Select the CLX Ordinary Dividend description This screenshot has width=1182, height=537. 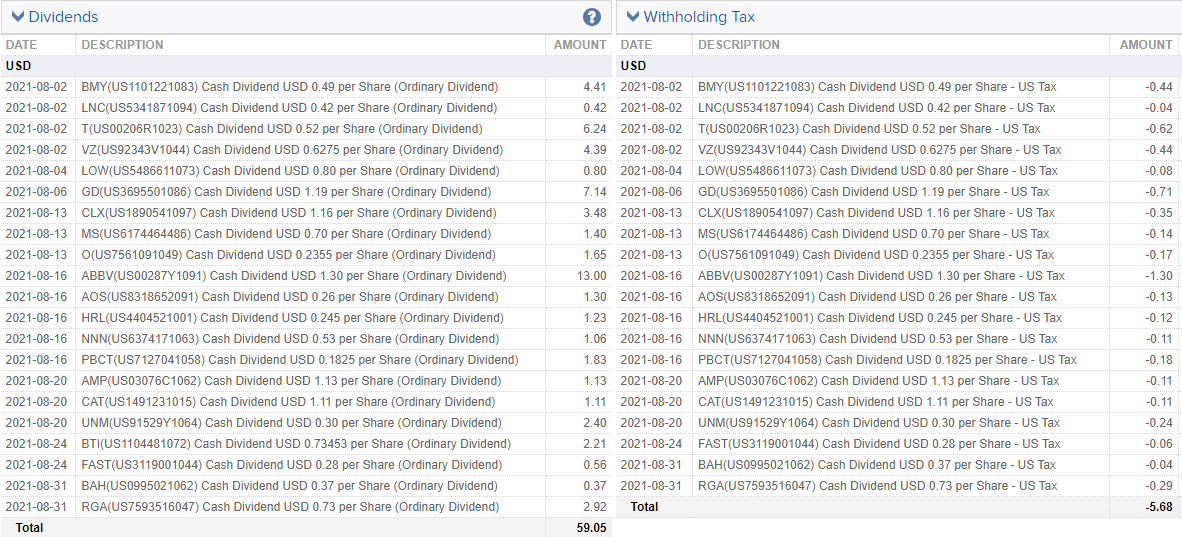pyautogui.click(x=289, y=213)
